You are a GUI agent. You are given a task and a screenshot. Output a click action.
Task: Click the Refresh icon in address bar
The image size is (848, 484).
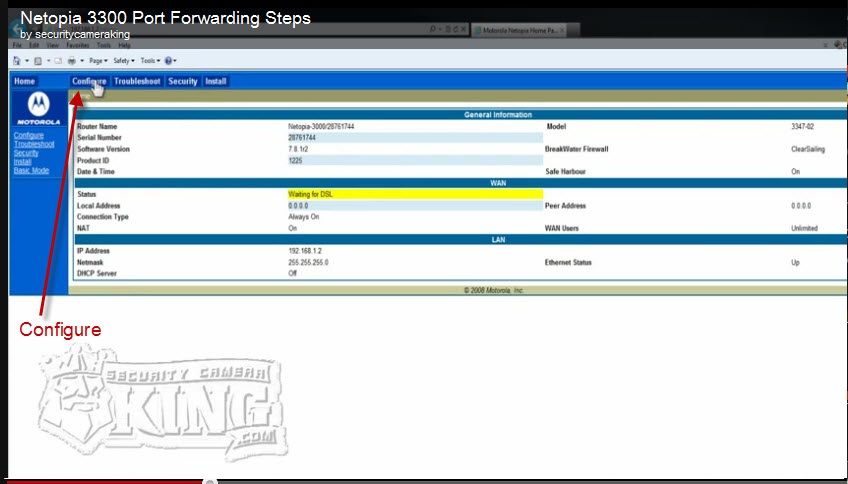(455, 29)
